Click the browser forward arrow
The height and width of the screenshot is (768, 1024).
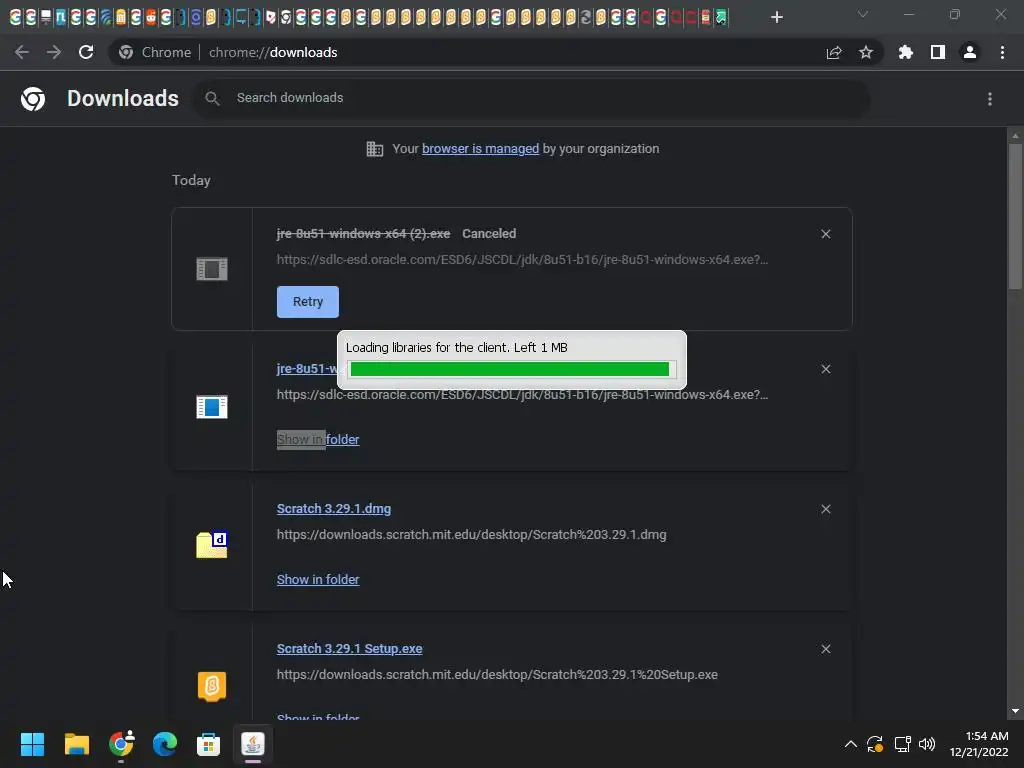pos(54,52)
